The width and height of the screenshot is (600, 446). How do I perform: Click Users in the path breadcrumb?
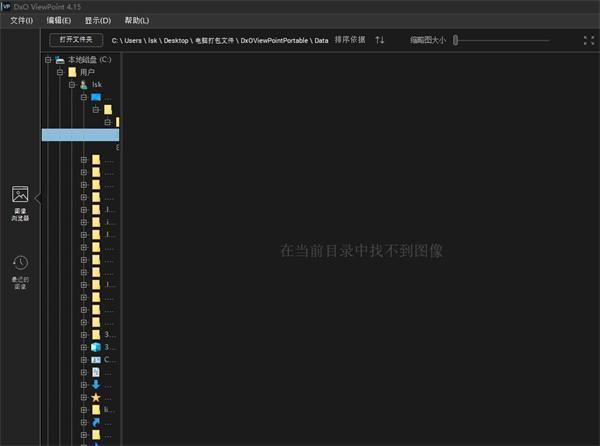[133, 41]
